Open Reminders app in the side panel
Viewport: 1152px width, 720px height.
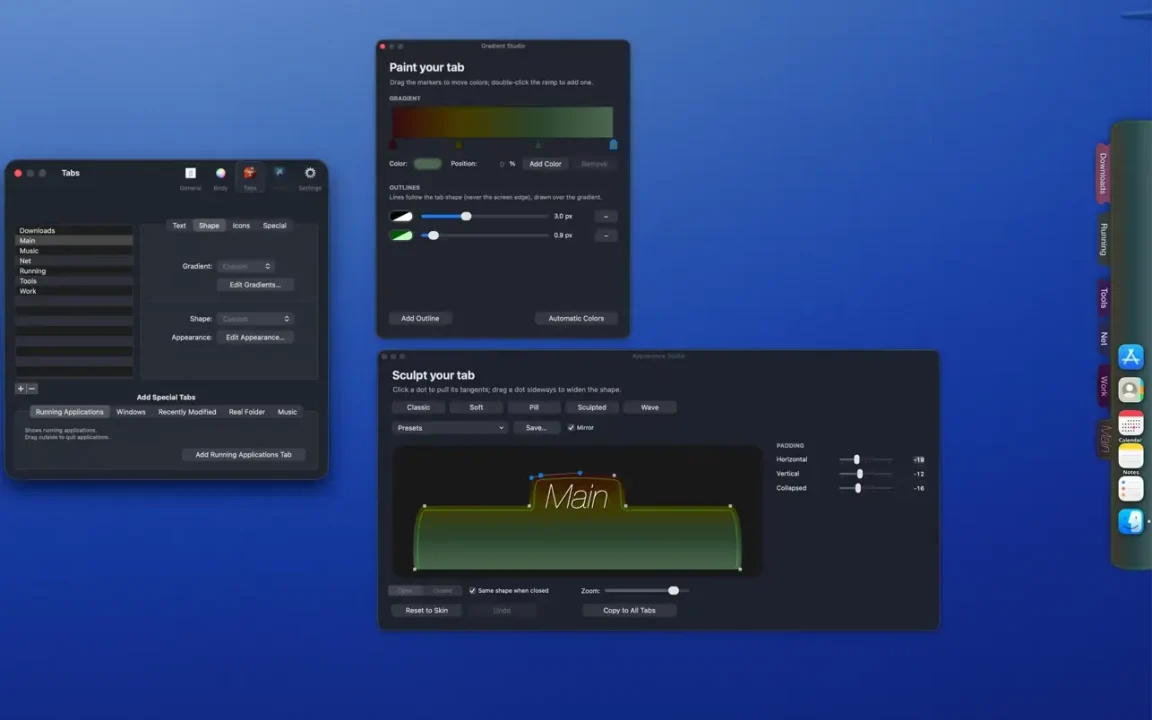[1131, 489]
